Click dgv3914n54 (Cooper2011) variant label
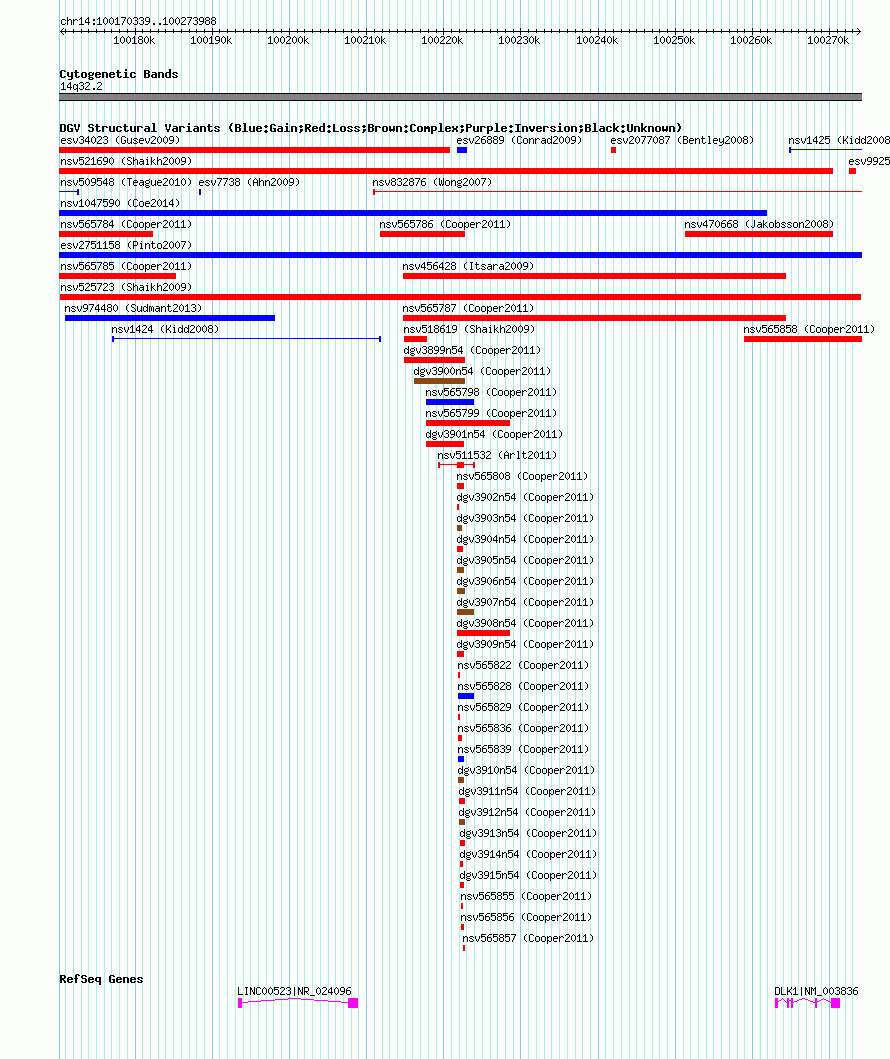 tap(528, 854)
